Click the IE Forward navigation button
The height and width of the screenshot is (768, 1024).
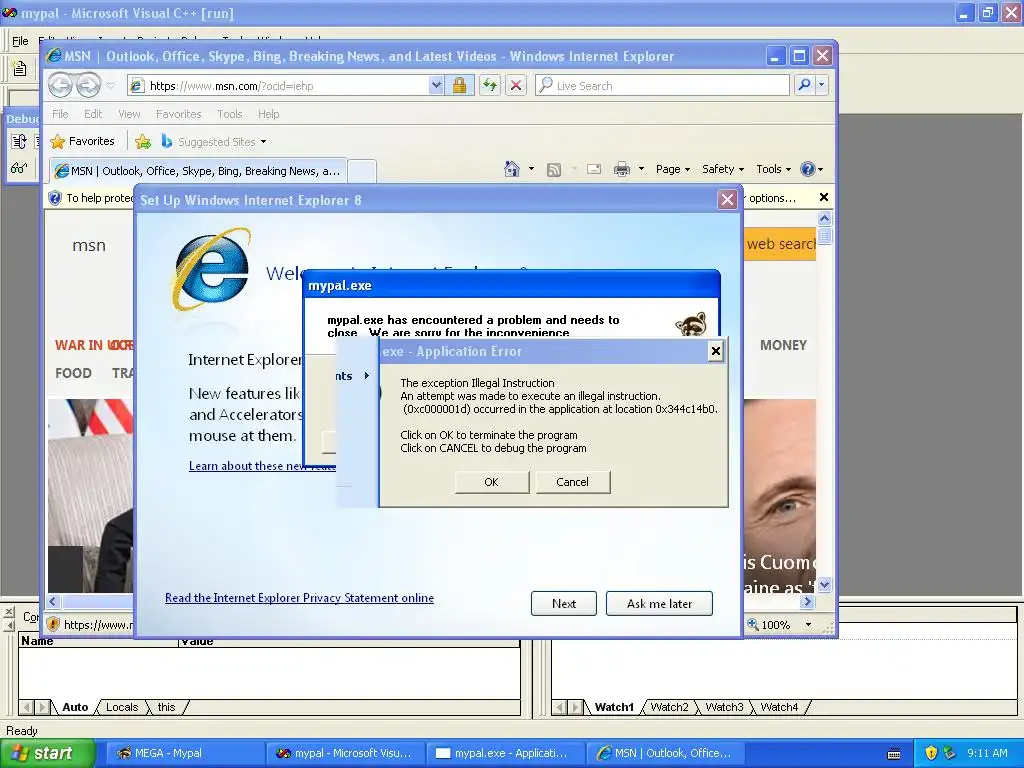point(88,85)
